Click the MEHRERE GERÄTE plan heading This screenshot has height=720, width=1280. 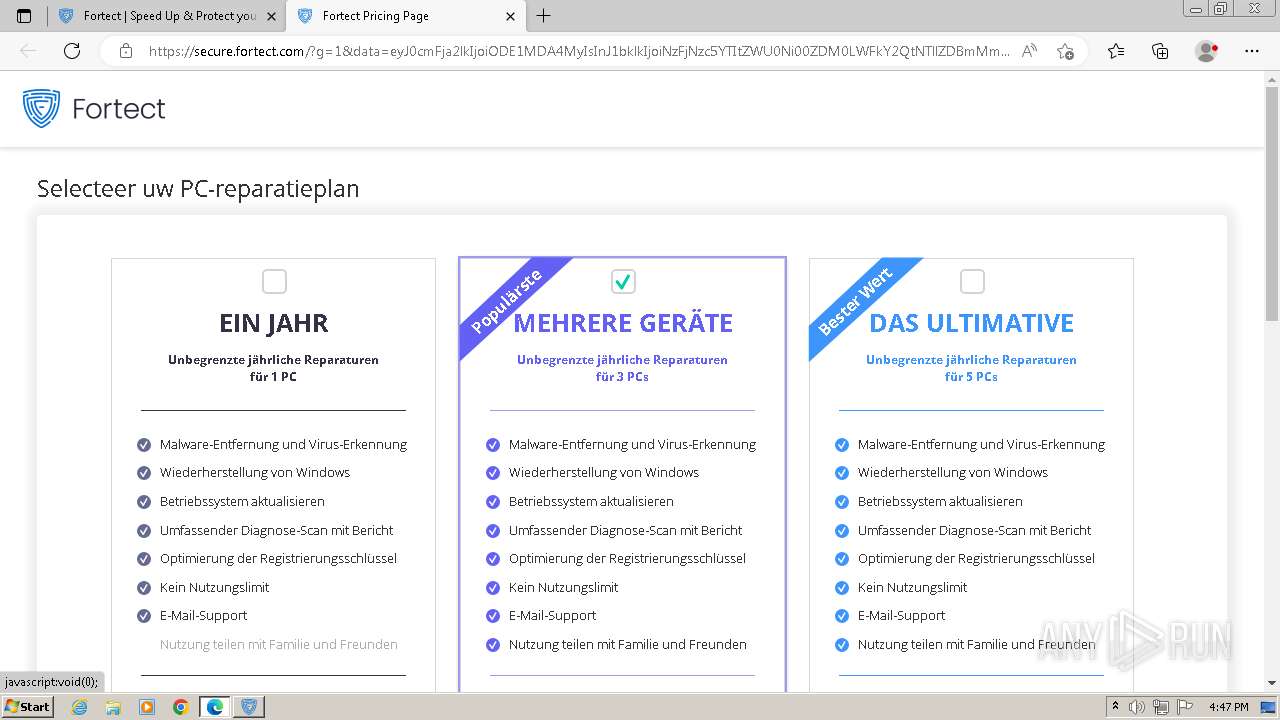click(x=623, y=323)
